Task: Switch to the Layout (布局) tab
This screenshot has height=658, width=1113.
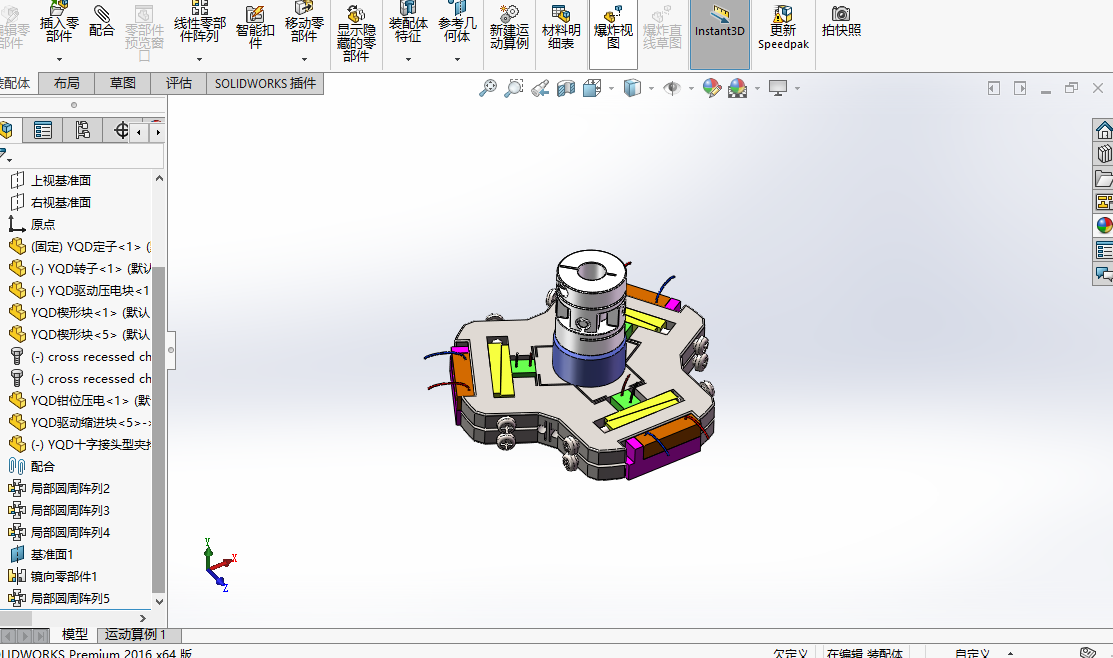Action: [67, 83]
